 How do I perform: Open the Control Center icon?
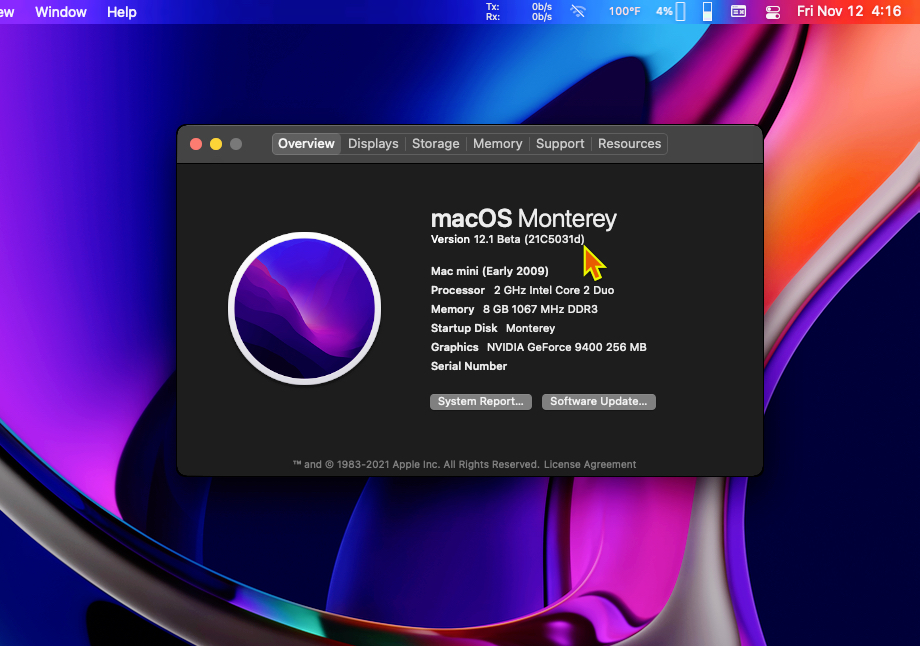click(773, 12)
